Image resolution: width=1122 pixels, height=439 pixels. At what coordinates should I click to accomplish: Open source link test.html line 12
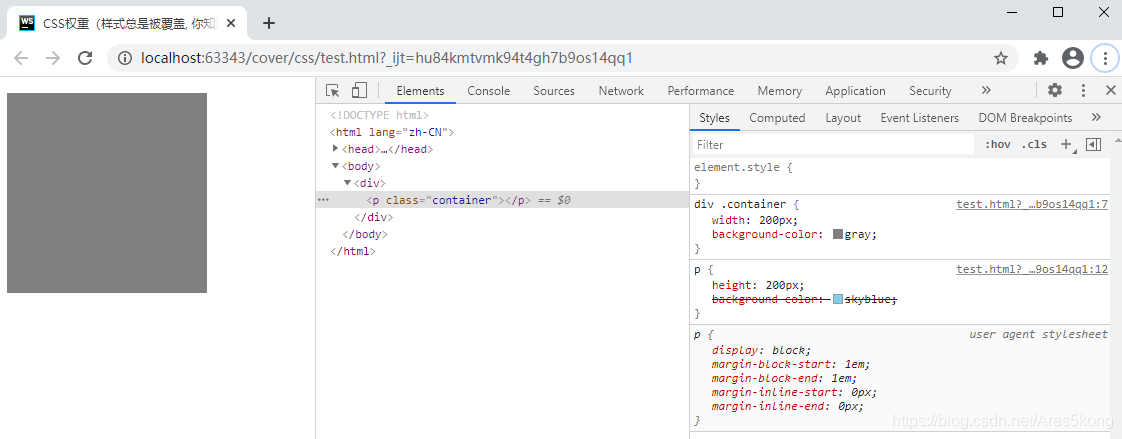pyautogui.click(x=1032, y=270)
